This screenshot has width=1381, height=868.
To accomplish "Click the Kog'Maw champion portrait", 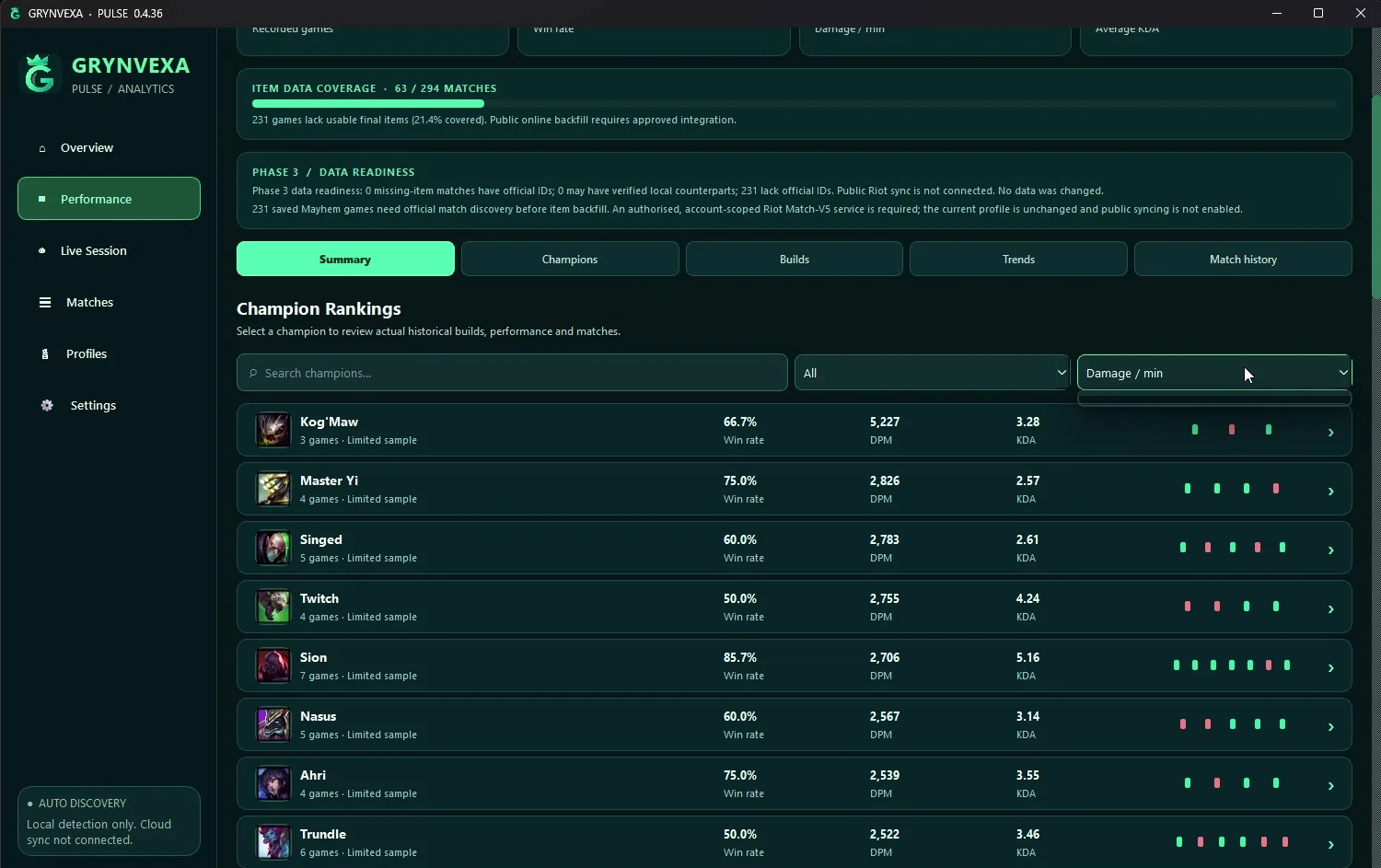I will click(x=273, y=430).
